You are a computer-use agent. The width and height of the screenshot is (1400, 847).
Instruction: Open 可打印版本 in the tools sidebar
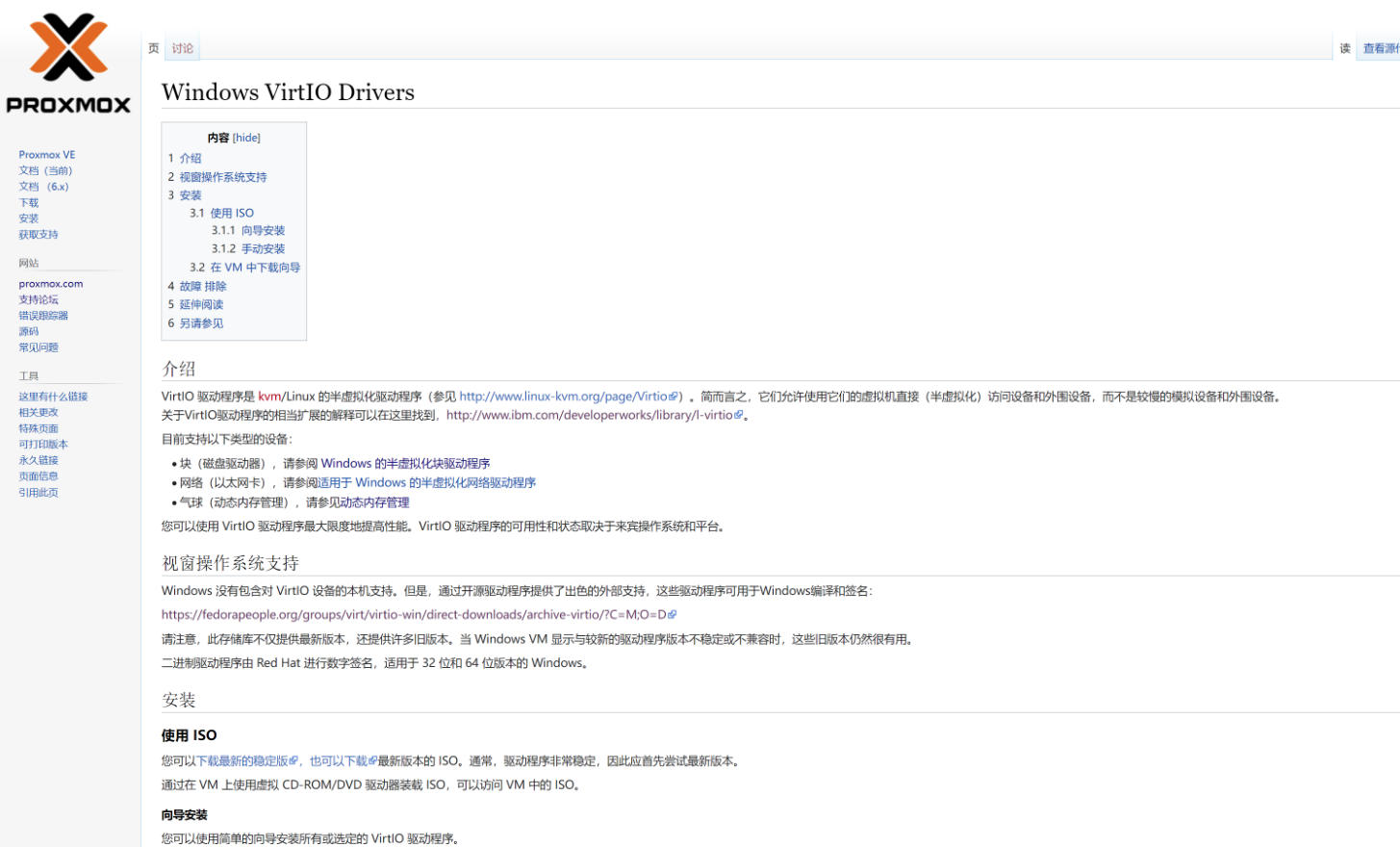(x=43, y=445)
